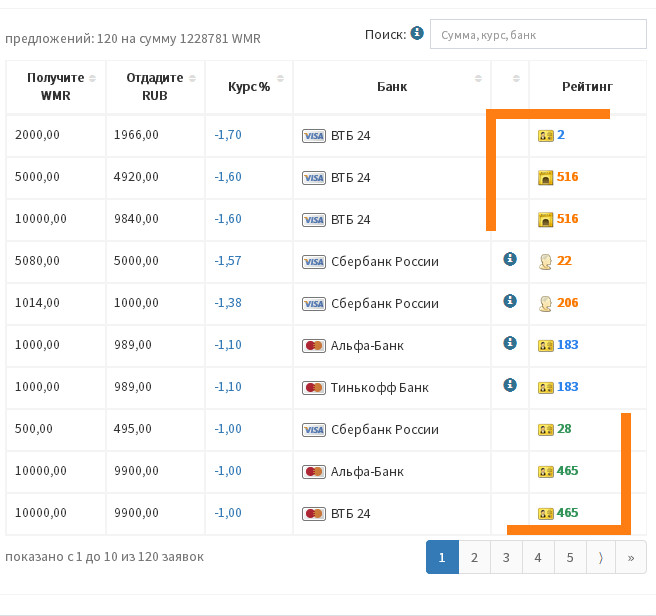Screen dimensions: 656x616
Task: Click Mastercard icon in the Альфа-Банк 9900,00 row
Action: [314, 472]
